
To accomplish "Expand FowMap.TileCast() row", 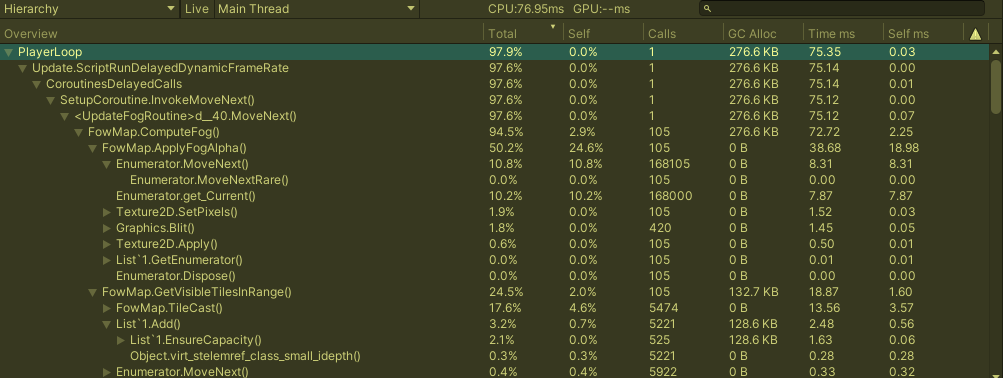I will tap(107, 308).
